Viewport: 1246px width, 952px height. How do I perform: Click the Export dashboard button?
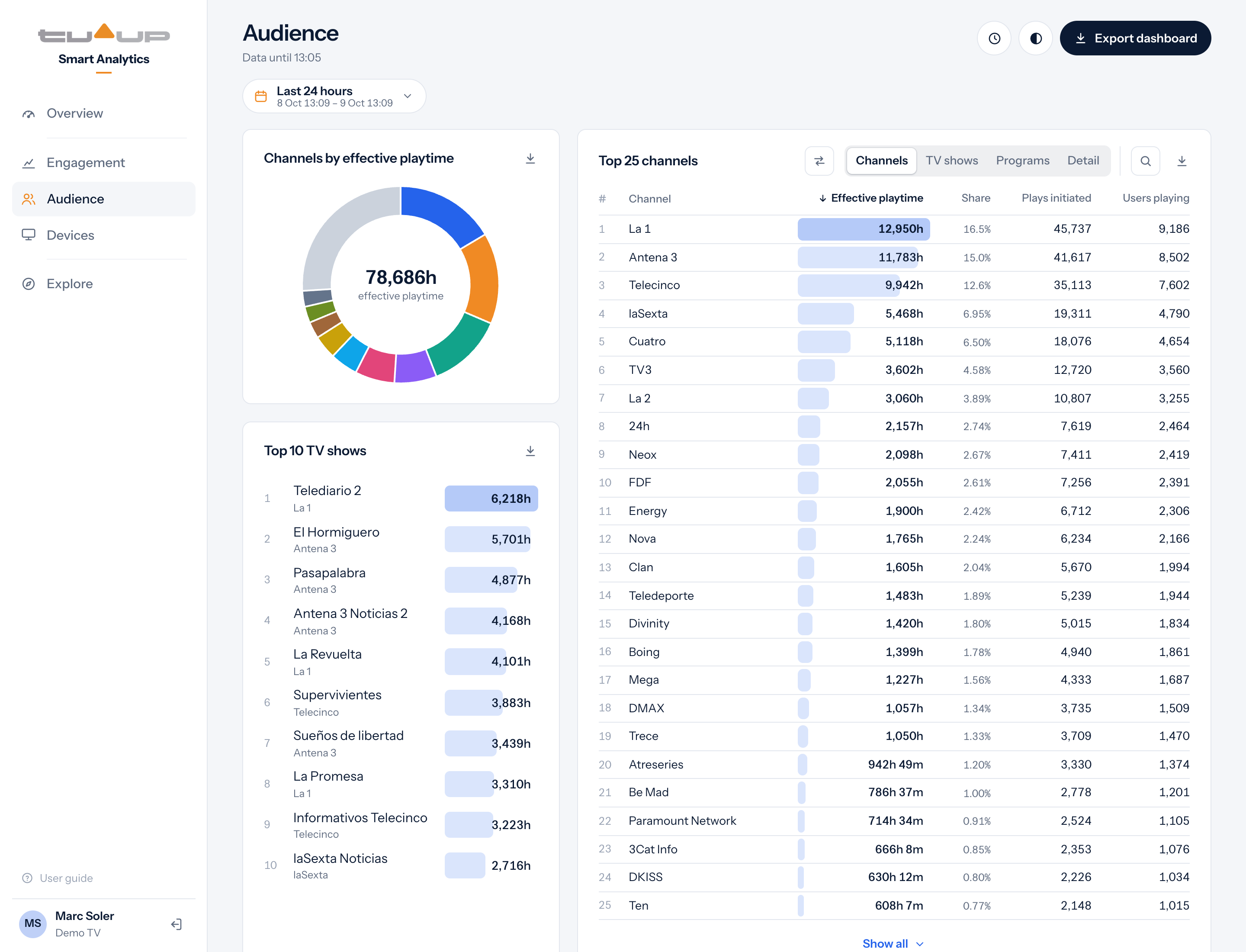tap(1135, 38)
